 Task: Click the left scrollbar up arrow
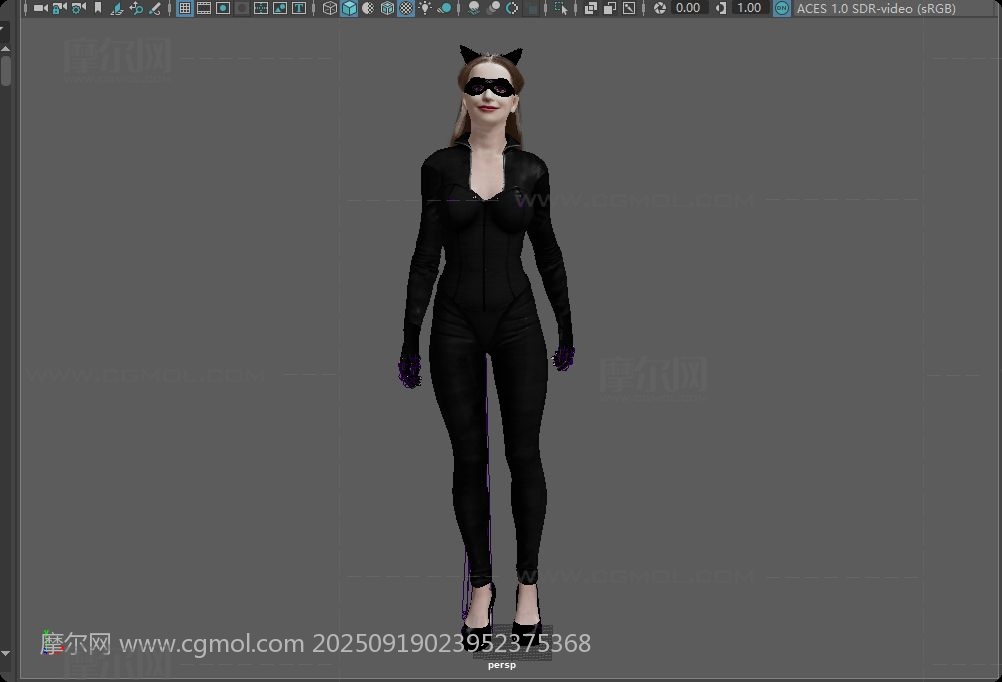(x=5, y=49)
